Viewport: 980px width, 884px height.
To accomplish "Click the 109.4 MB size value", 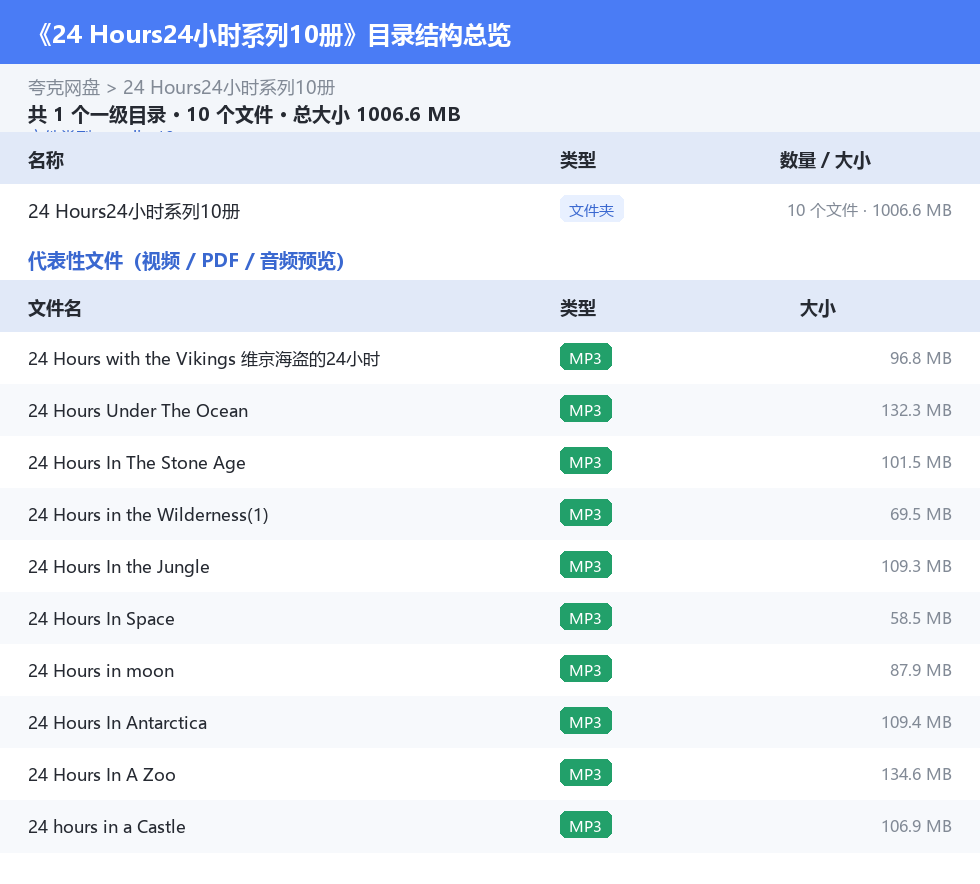I will click(x=916, y=721).
